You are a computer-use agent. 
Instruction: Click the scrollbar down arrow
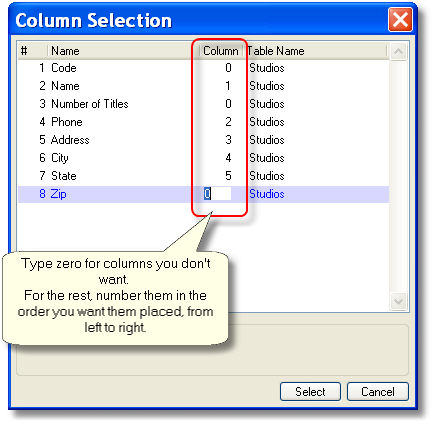point(398,301)
